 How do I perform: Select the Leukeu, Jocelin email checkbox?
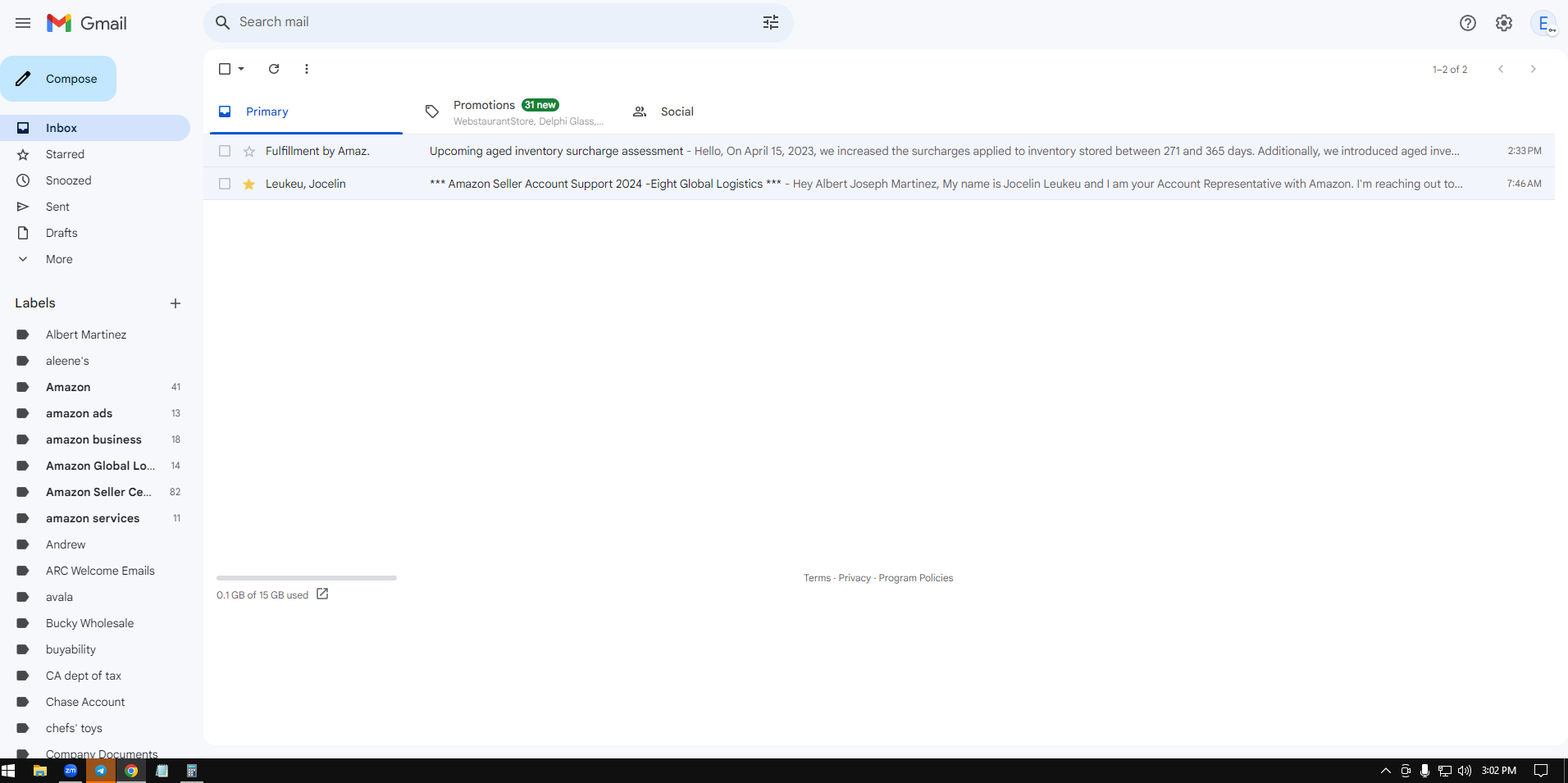point(225,184)
